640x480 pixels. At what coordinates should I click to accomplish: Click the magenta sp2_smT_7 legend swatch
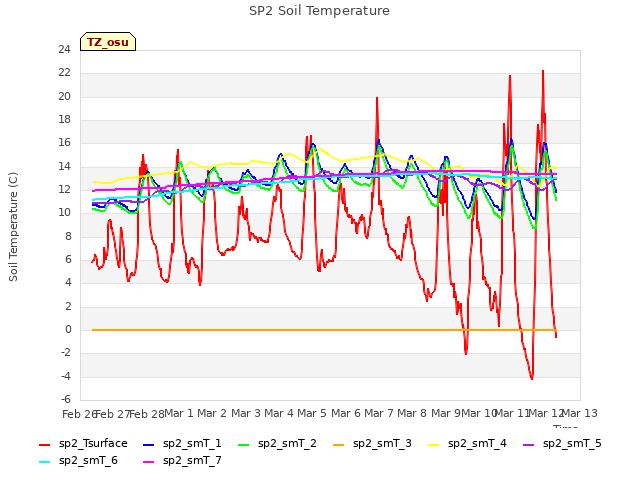click(x=149, y=462)
